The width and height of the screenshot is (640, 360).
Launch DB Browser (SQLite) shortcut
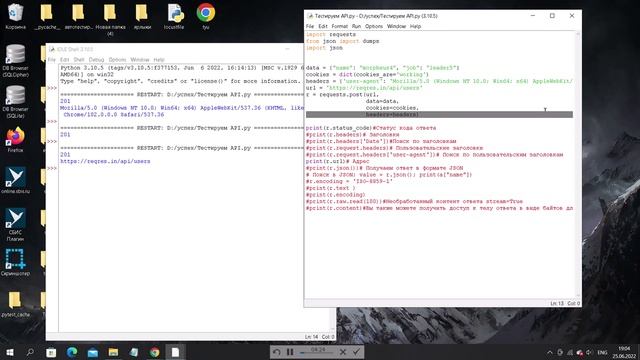[x=15, y=102]
